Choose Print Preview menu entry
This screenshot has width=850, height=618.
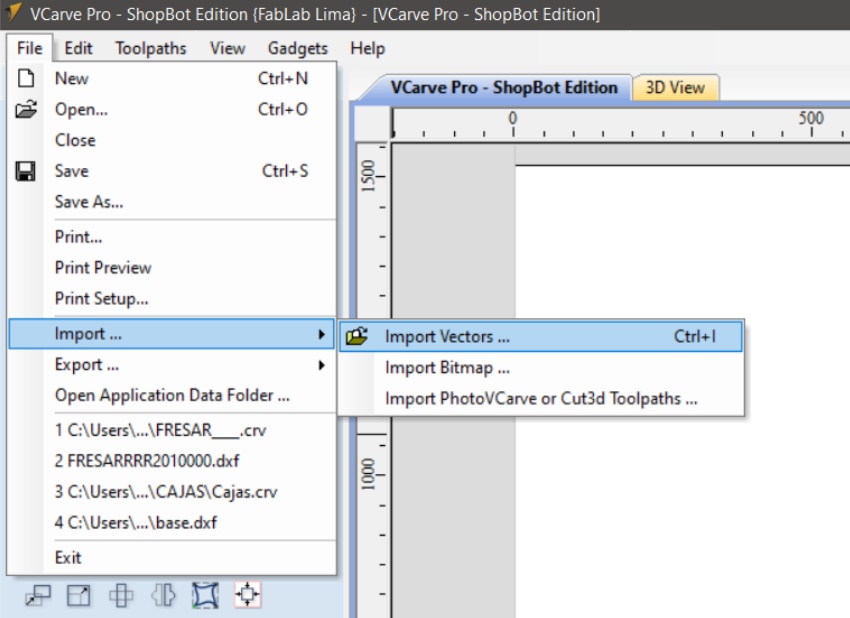point(172,268)
